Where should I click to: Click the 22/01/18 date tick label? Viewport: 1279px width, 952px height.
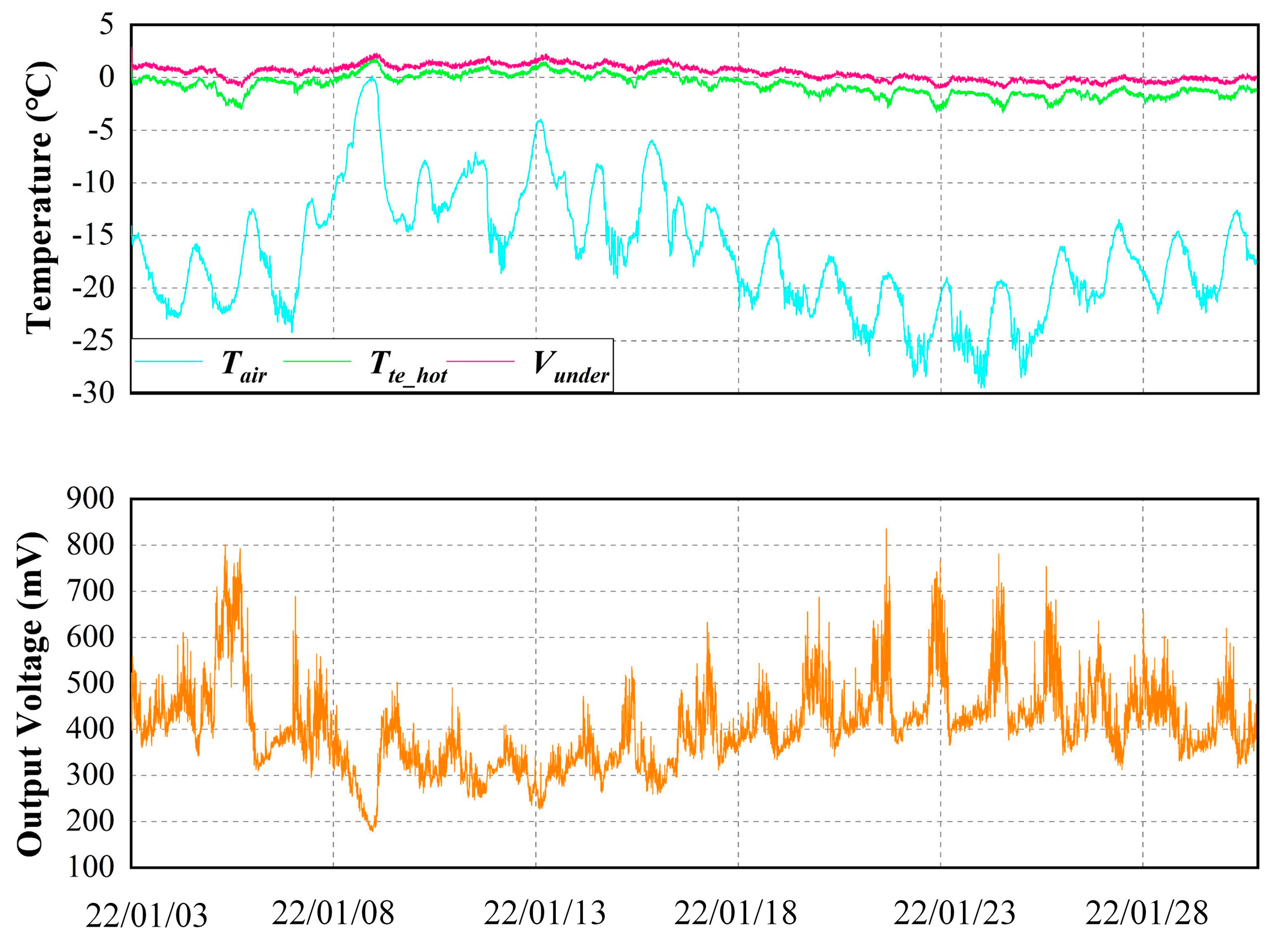tap(736, 913)
